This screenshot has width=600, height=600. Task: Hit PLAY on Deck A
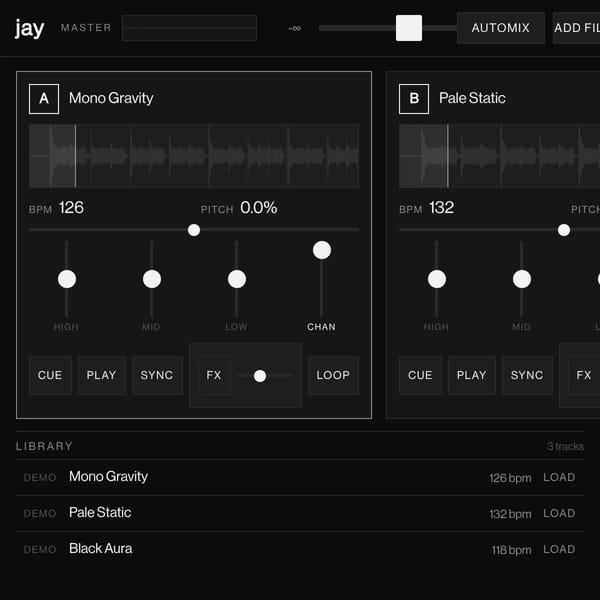tap(102, 375)
